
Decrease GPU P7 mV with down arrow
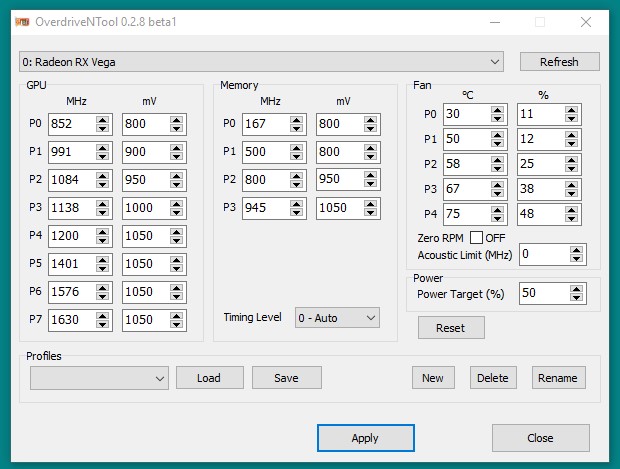(176, 325)
